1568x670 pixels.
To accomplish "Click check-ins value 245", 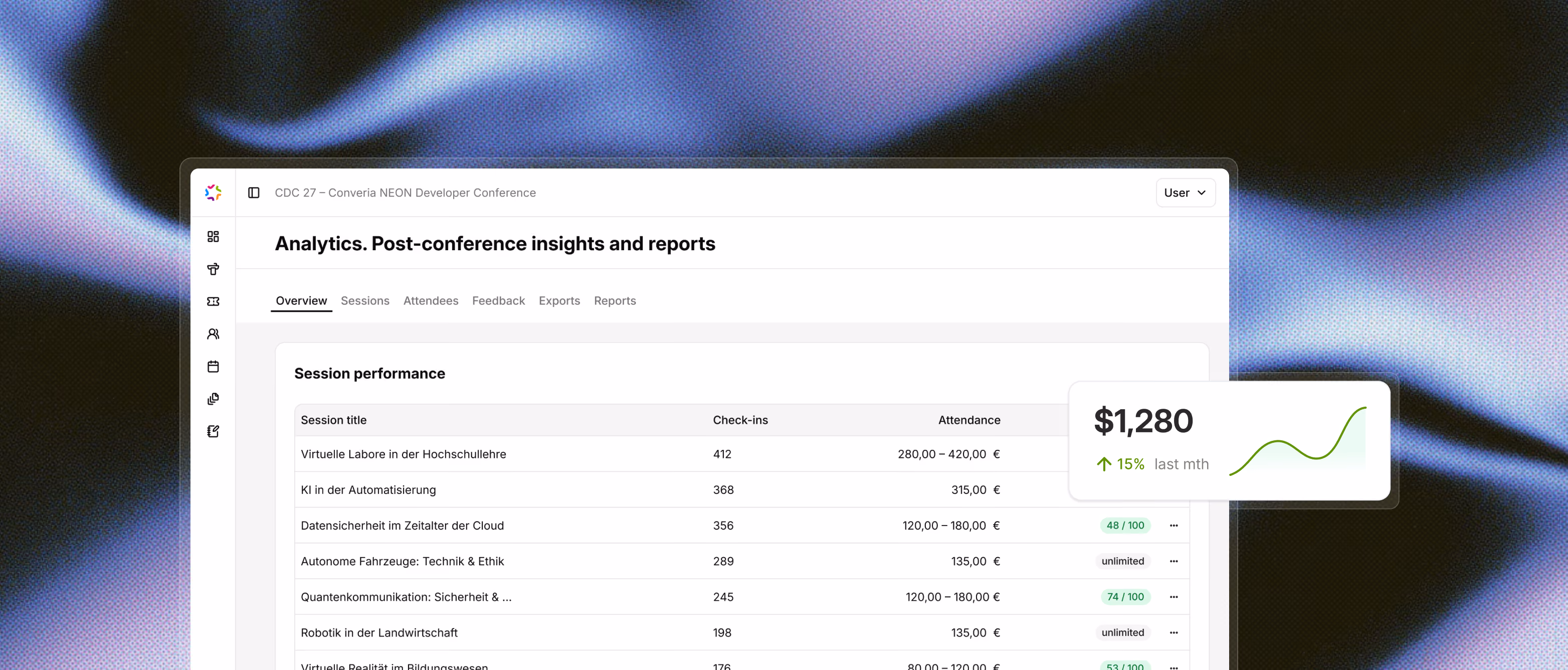I will (x=723, y=597).
